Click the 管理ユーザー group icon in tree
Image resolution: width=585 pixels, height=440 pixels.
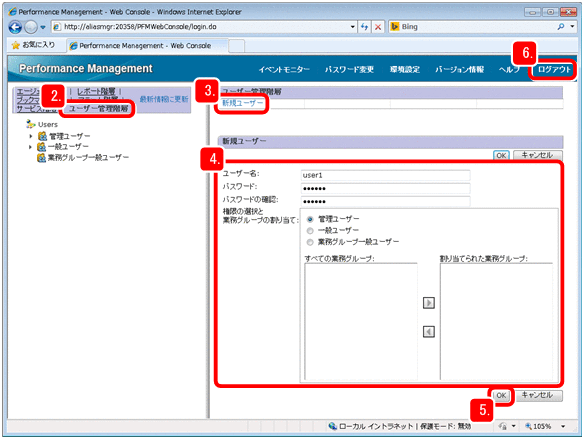coord(42,136)
